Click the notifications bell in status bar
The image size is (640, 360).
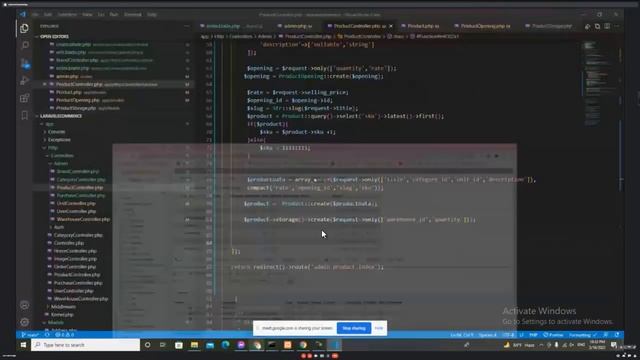(617, 335)
